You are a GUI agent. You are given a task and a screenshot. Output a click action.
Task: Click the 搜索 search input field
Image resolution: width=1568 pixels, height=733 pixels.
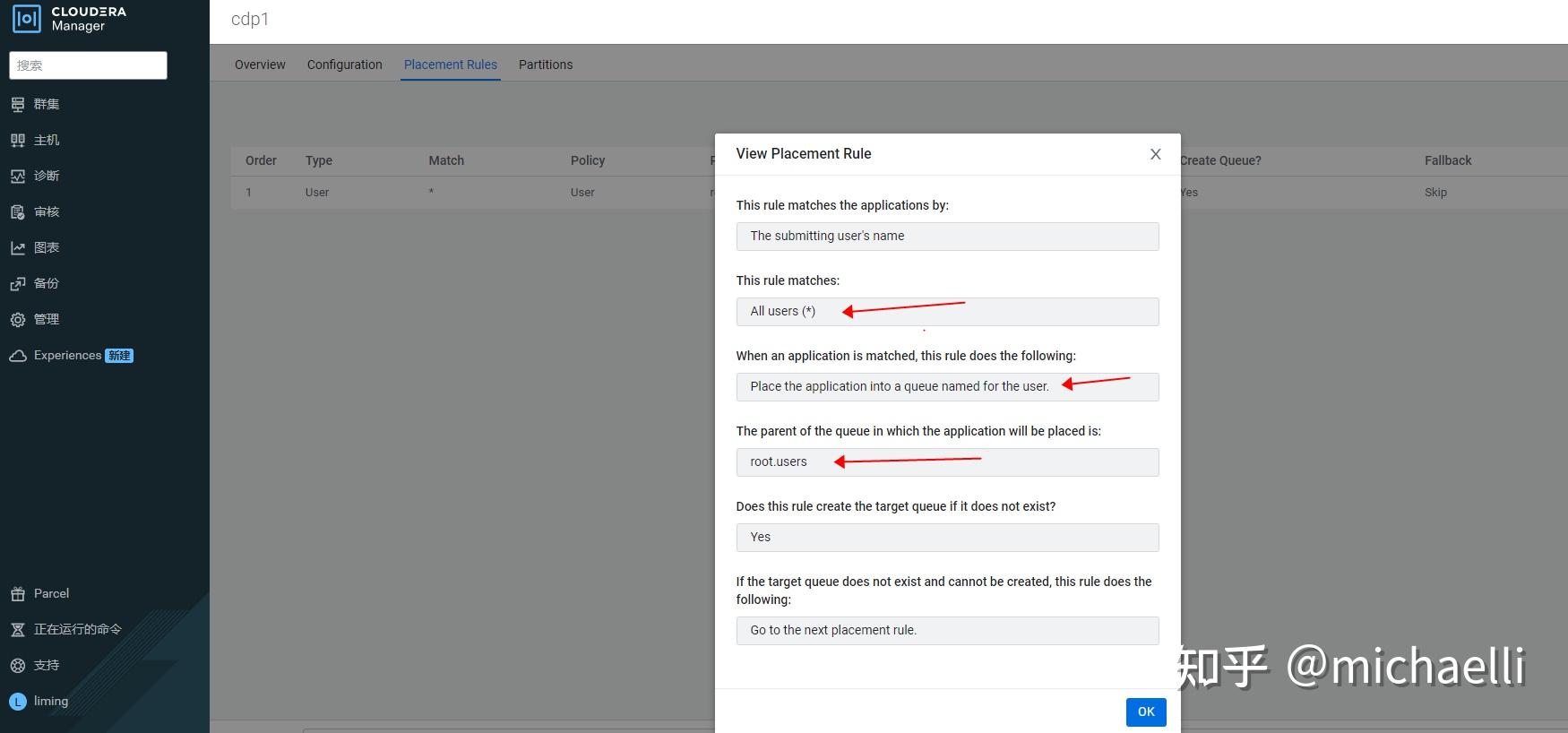(88, 65)
